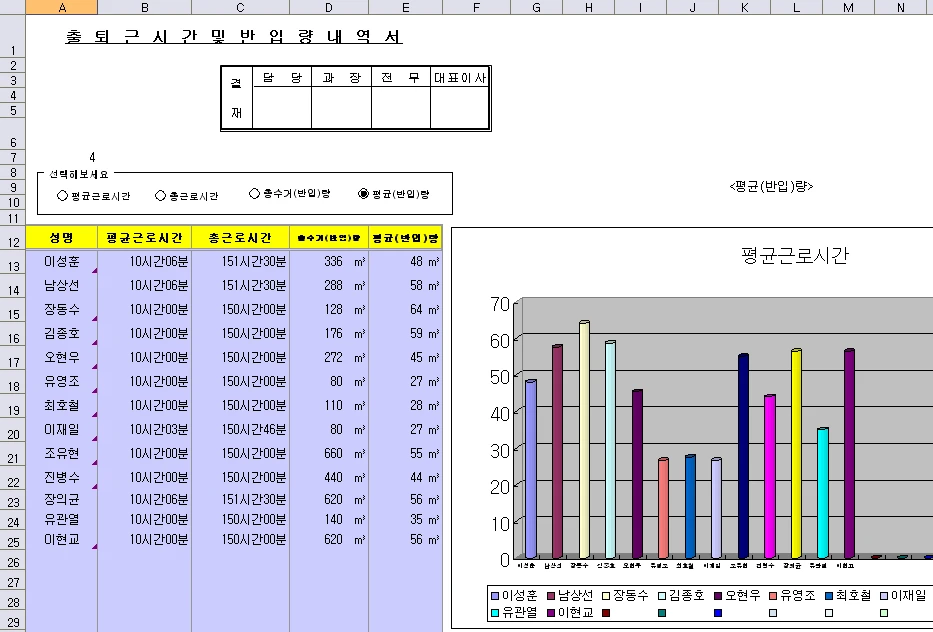Click the 선택해보세요 group box label
Screen dimensions: 933x632
(79, 174)
